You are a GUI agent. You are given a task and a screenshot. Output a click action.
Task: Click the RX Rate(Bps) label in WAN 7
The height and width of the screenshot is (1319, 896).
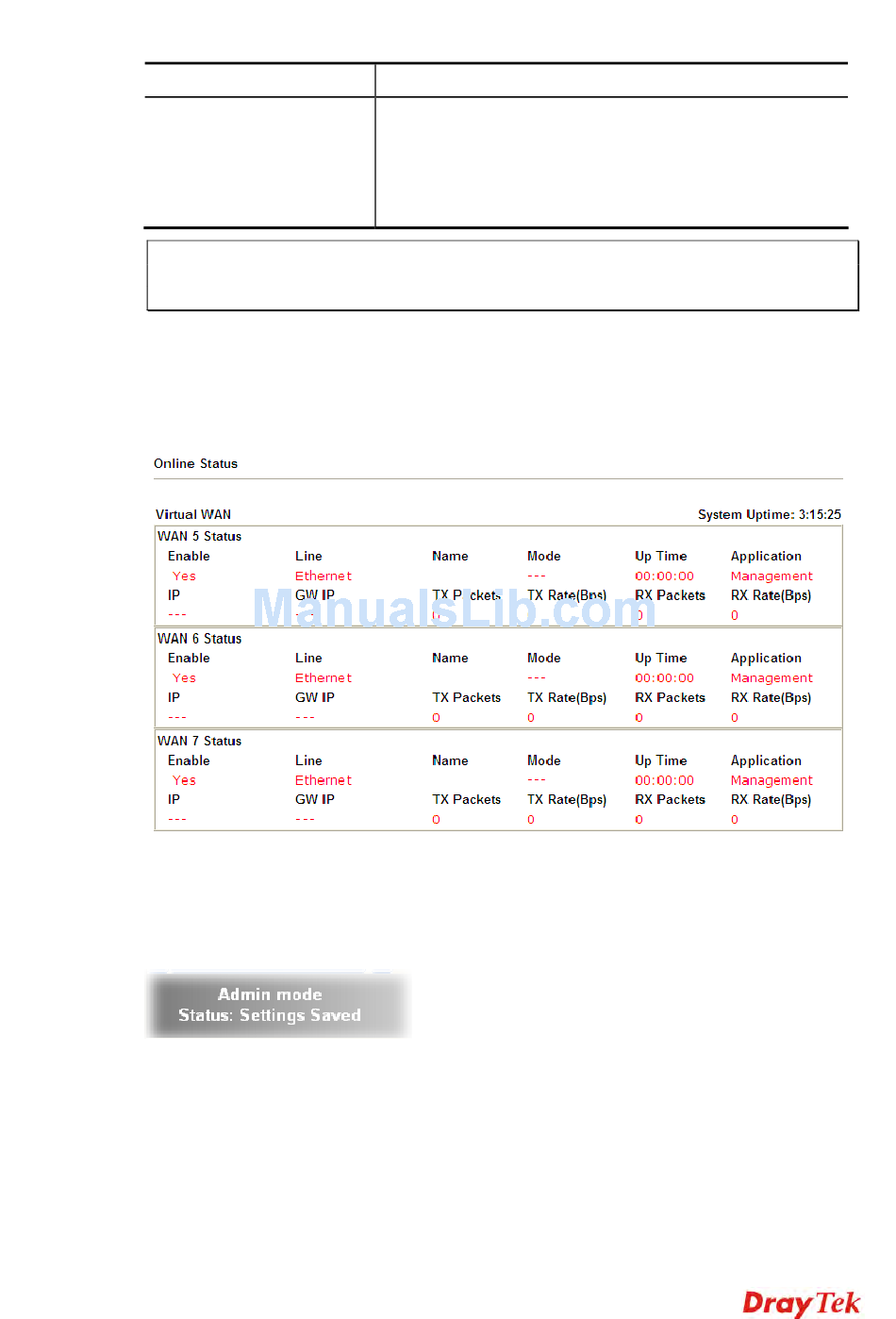click(771, 799)
